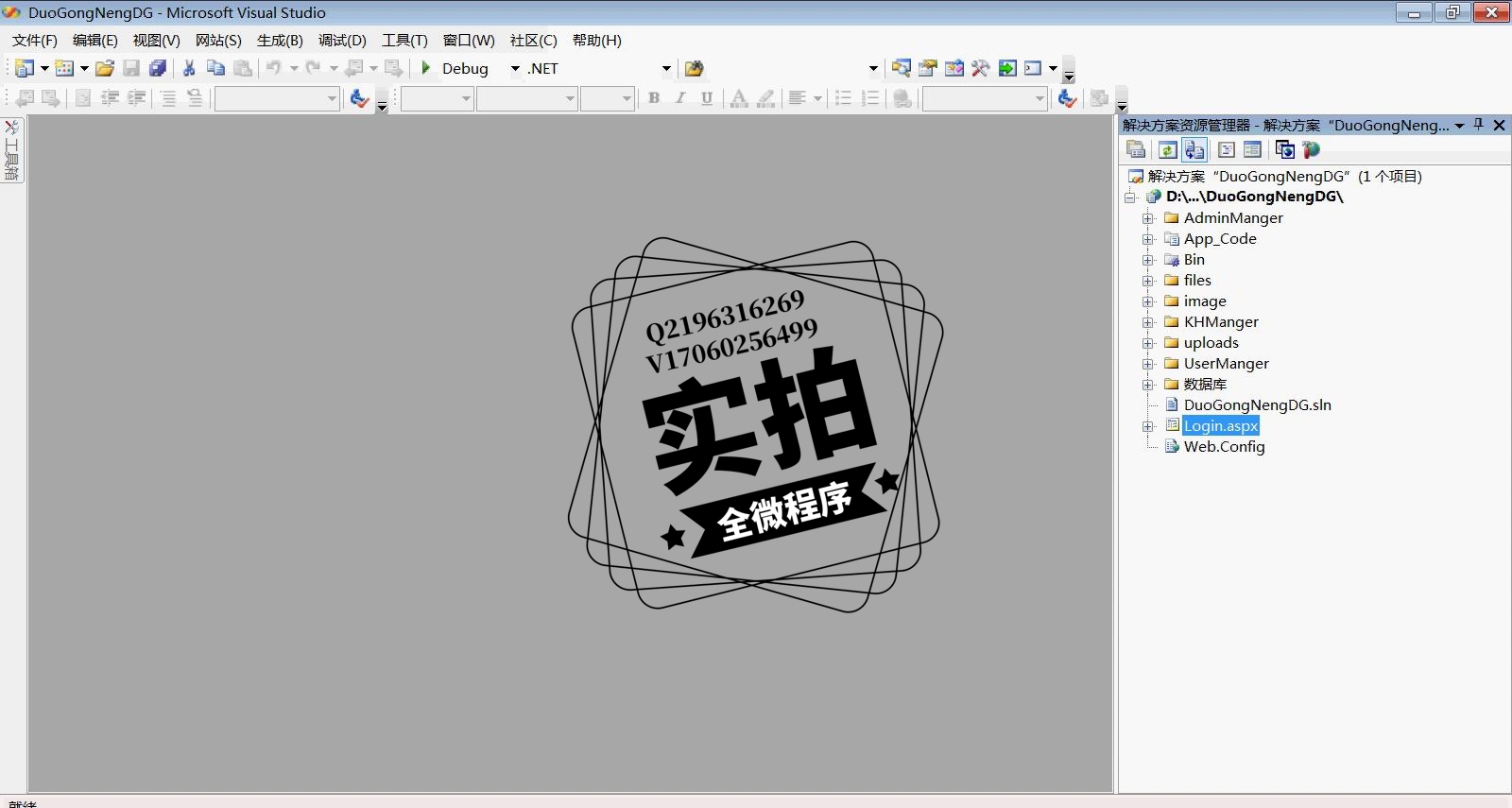Click the background highlight color button
The height and width of the screenshot is (808, 1512).
pyautogui.click(x=766, y=98)
